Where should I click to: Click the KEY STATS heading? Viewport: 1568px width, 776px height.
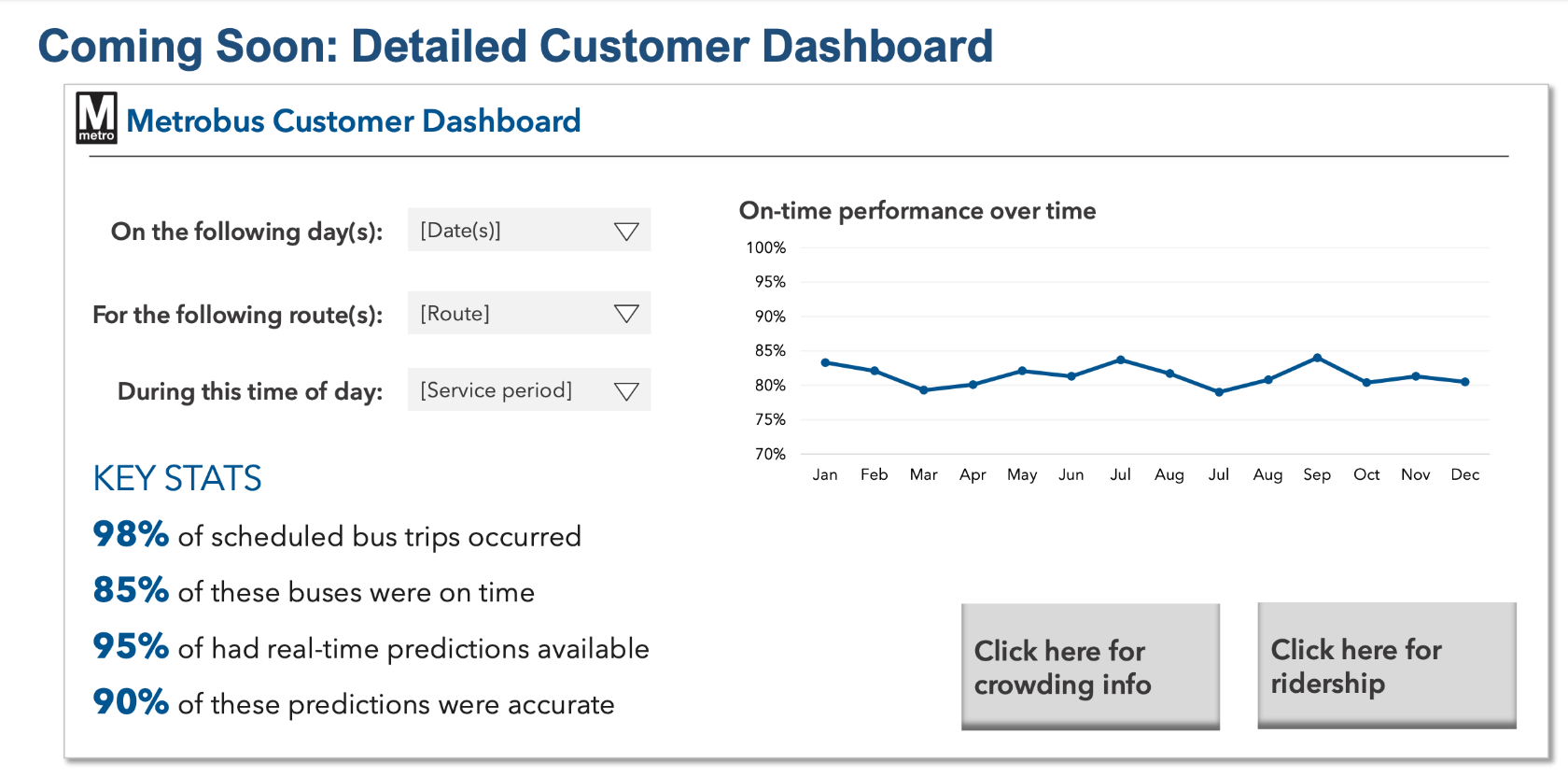tap(177, 478)
